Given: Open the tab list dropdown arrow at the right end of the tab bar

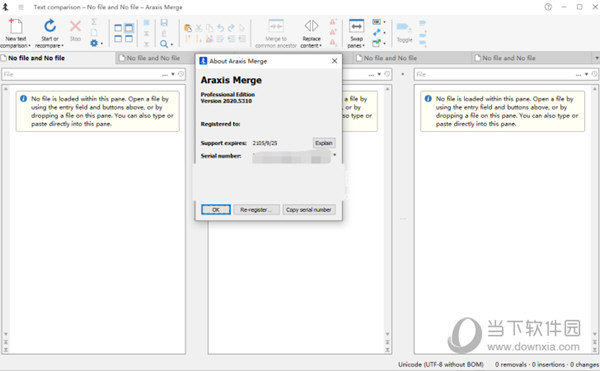Looking at the screenshot, I should pos(597,58).
